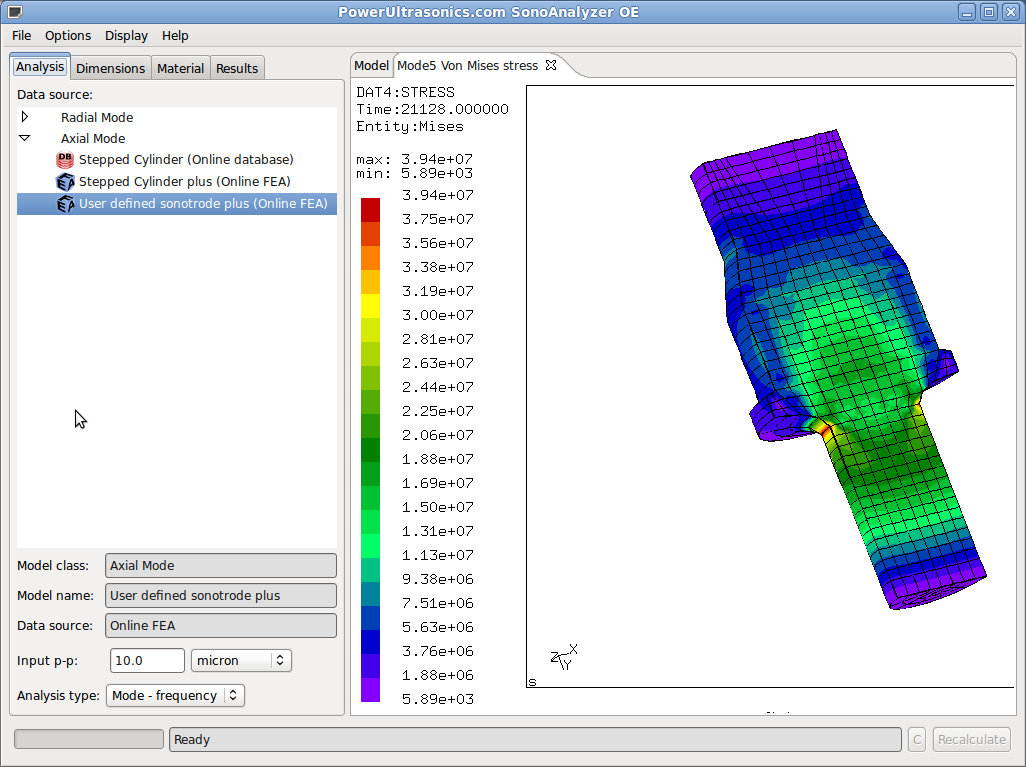
Task: Close the Mode5 Von Mises stress tab
Action: point(551,65)
